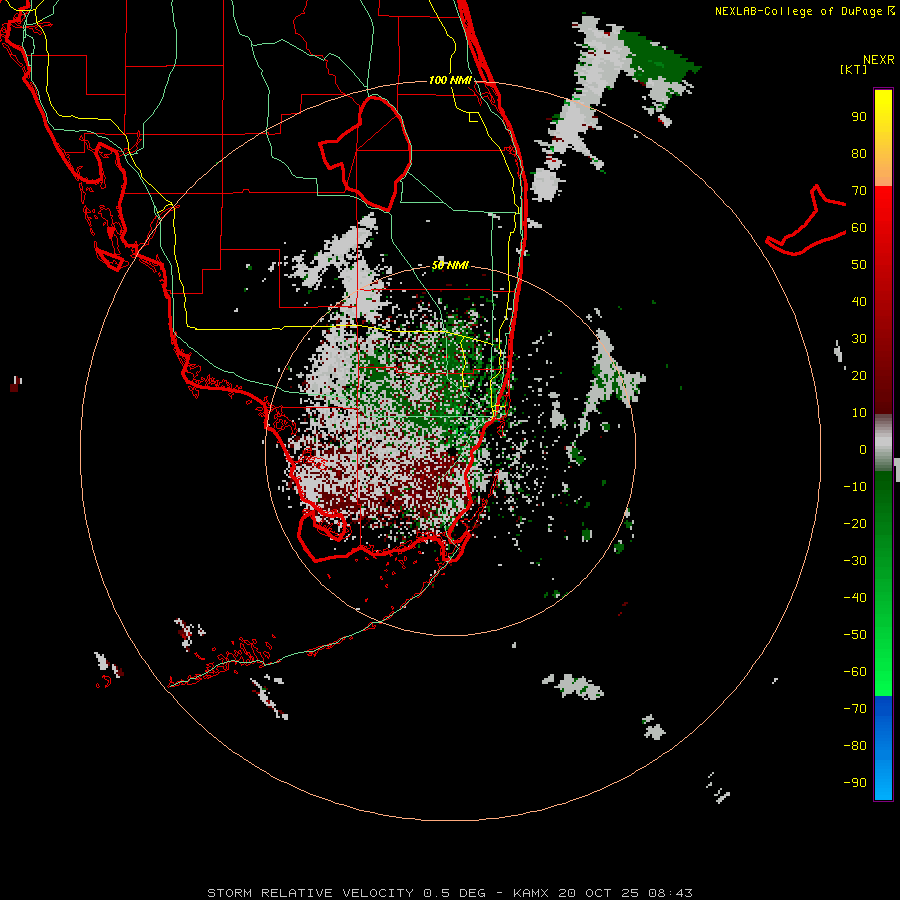Select the -90 value on velocity scale

855,783
